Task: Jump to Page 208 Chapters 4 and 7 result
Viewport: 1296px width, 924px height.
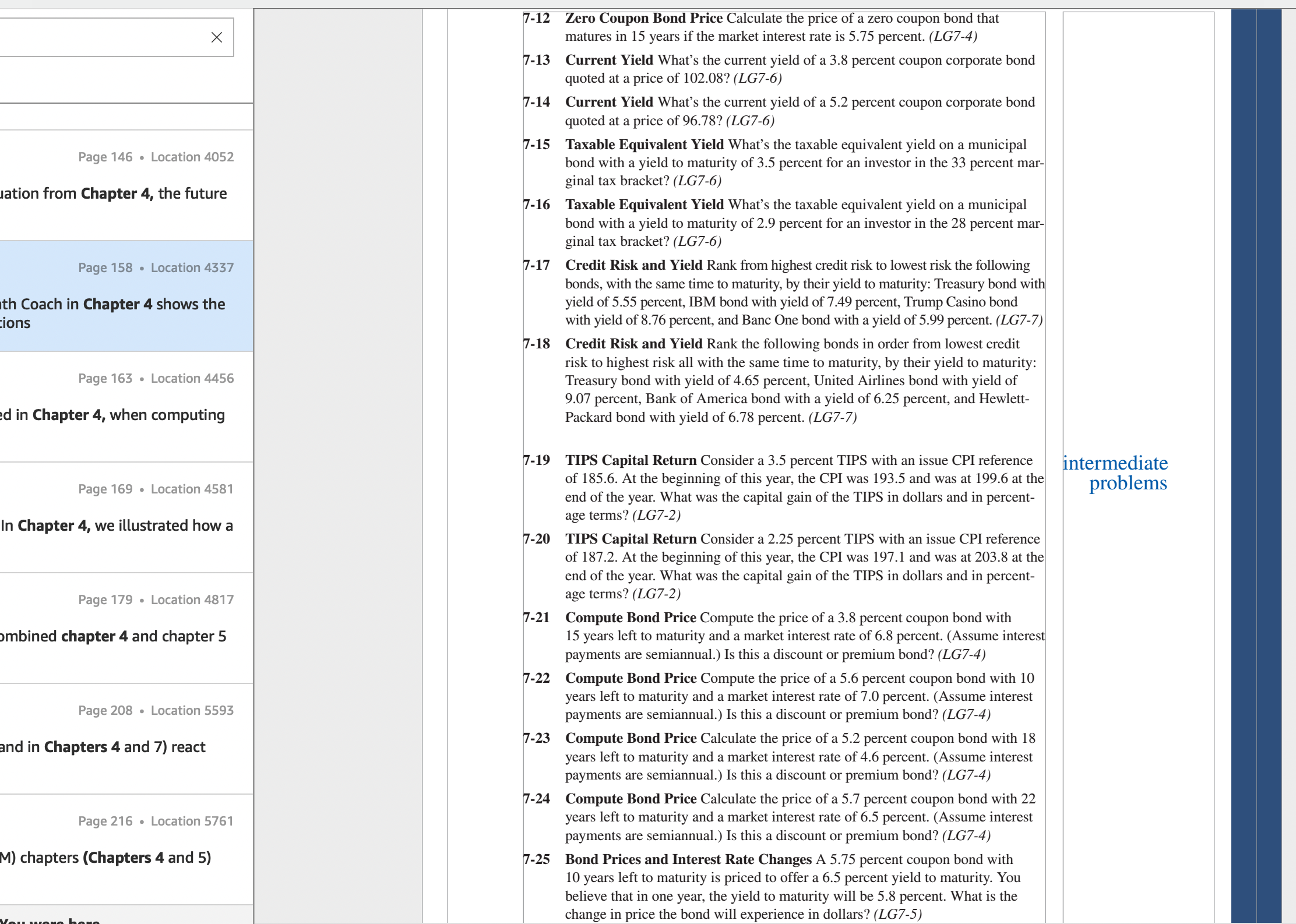Action: tap(126, 739)
